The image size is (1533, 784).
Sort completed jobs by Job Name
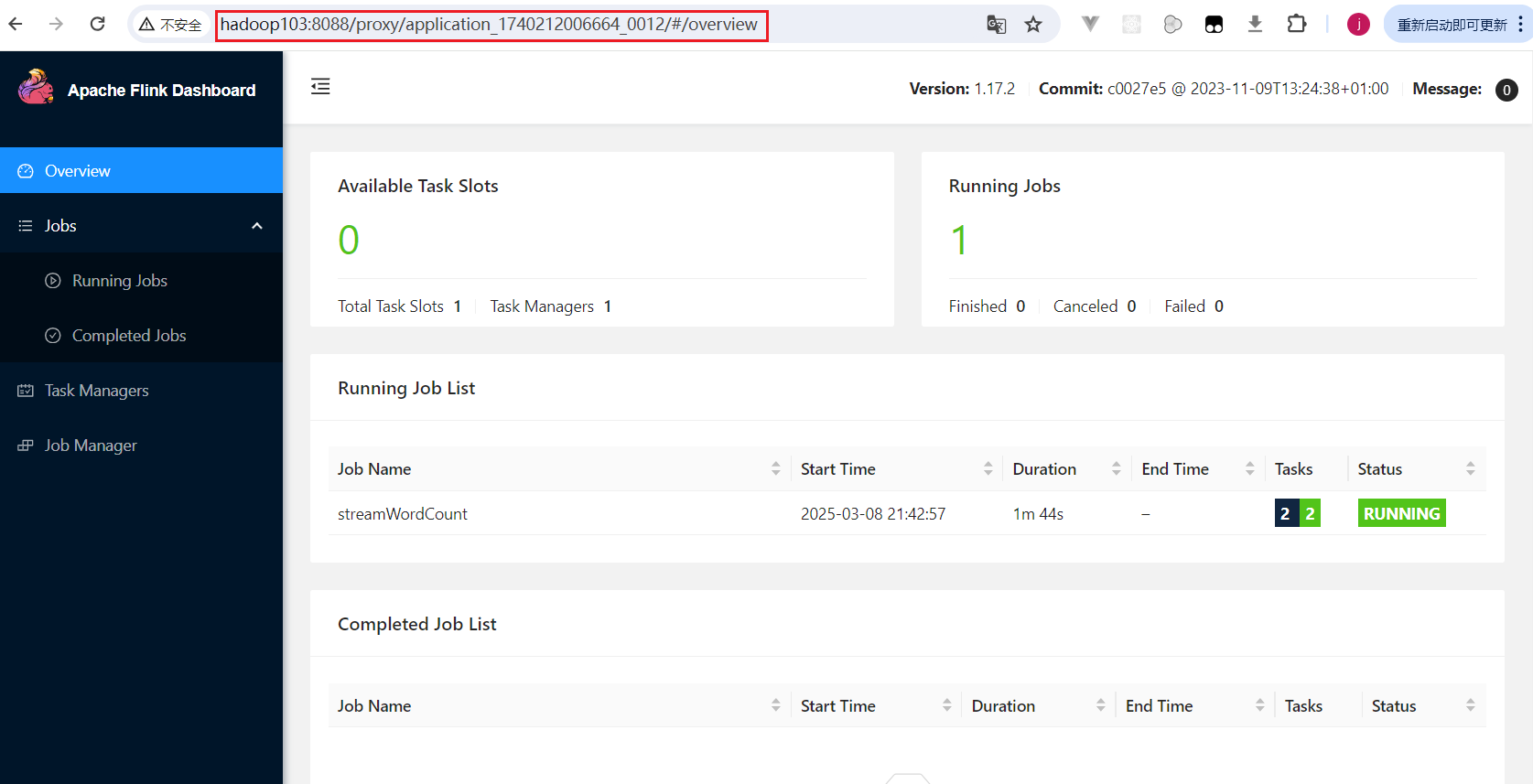(x=775, y=705)
